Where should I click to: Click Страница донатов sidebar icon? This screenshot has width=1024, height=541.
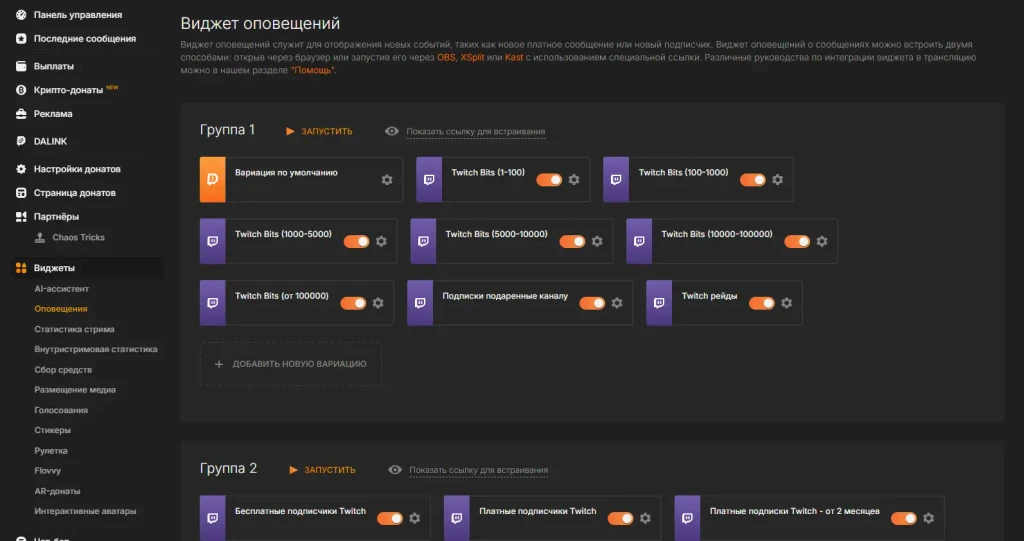point(21,193)
